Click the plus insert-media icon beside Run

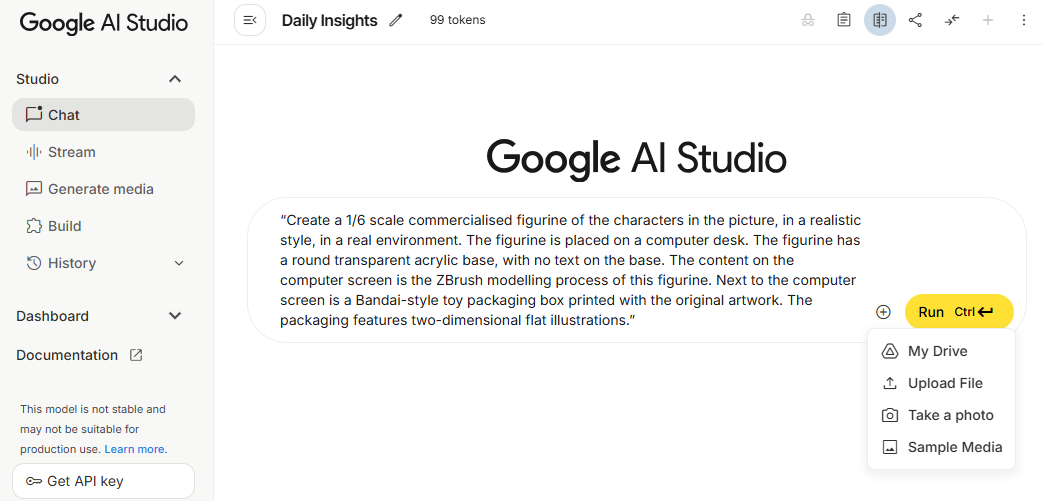click(x=883, y=312)
